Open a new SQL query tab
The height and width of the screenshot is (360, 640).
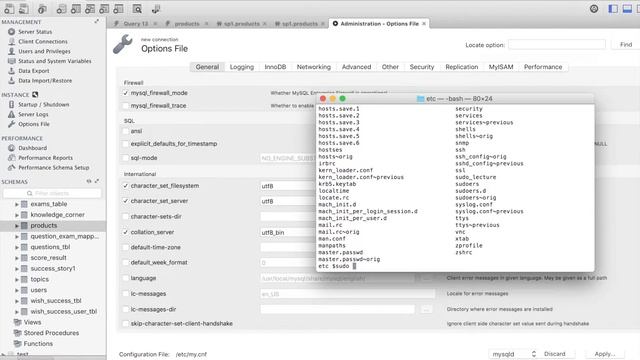pos(9,9)
